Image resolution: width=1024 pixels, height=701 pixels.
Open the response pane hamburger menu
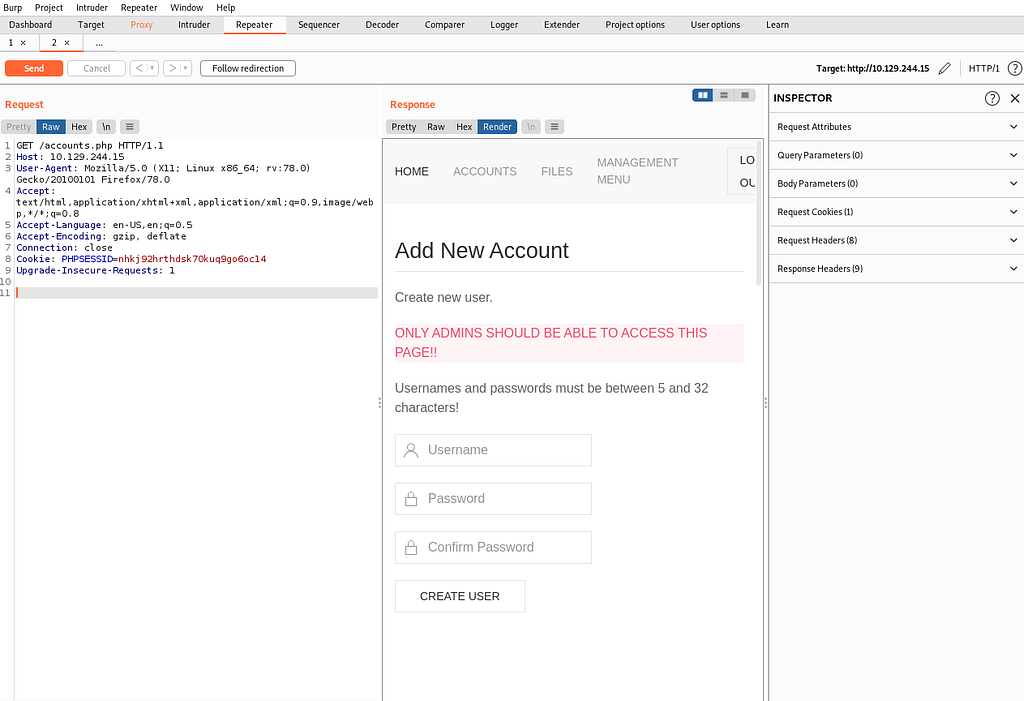click(x=554, y=127)
